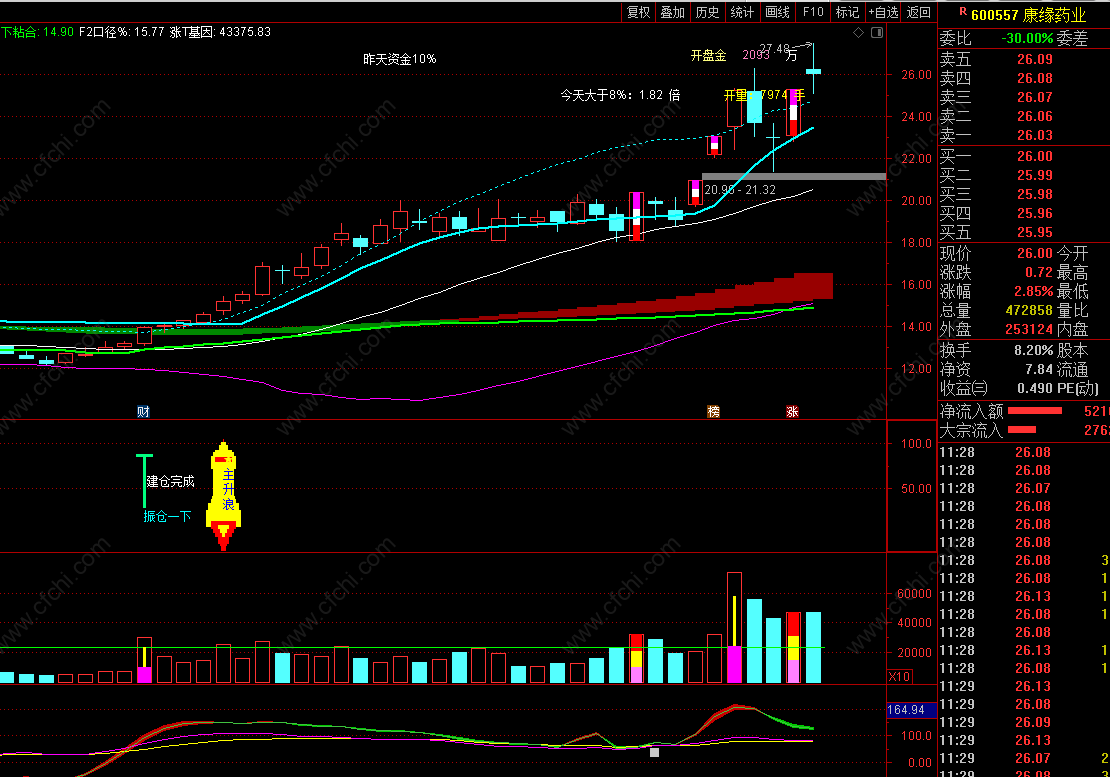Image resolution: width=1110 pixels, height=777 pixels.
Task: Add stock with +自选 button
Action: pos(883,12)
